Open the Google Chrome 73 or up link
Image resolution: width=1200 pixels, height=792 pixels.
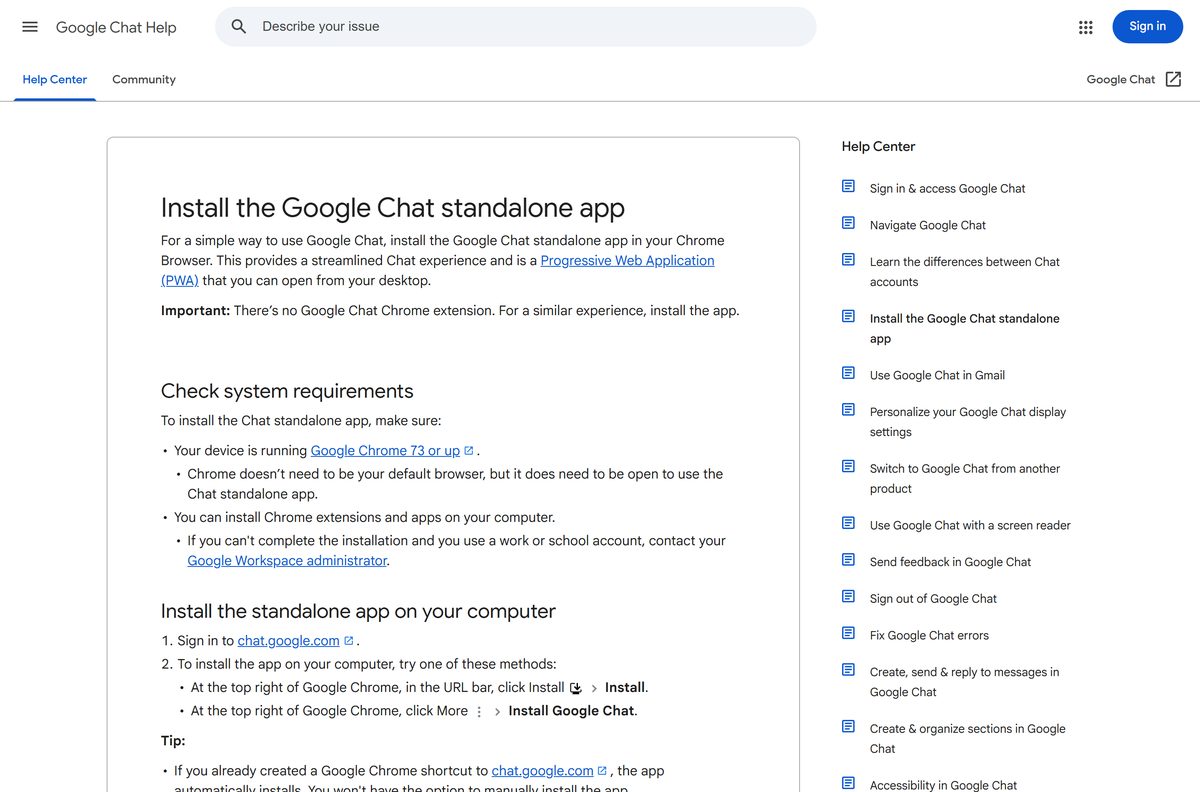coord(385,451)
